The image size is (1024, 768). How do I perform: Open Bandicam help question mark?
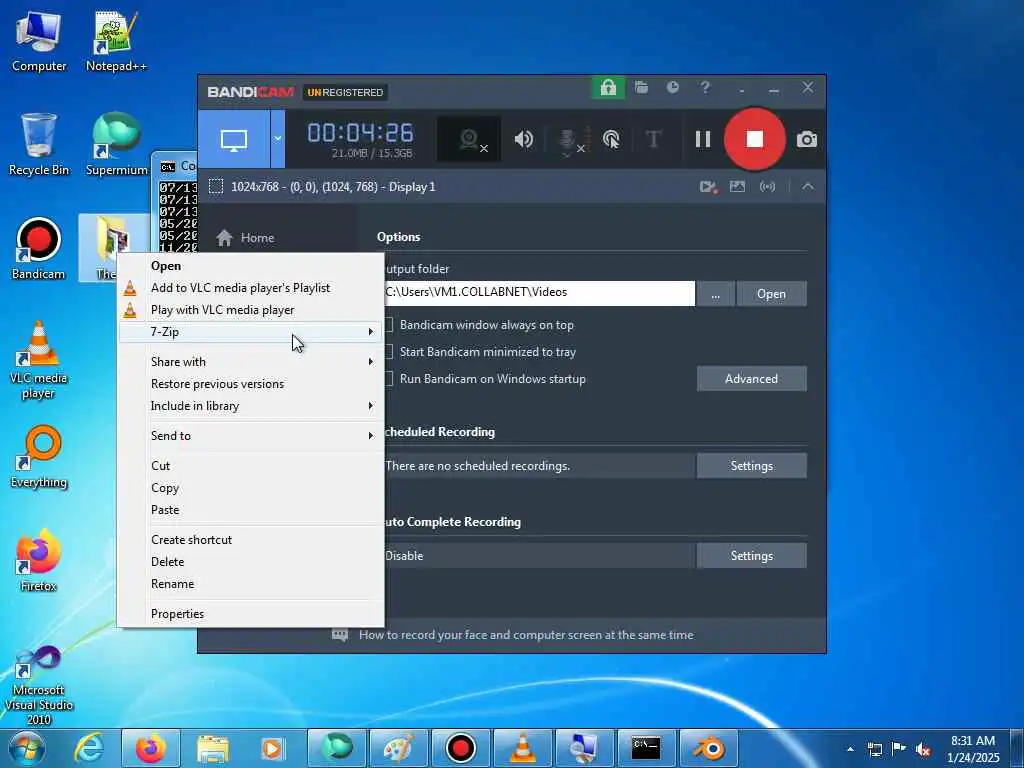coord(705,88)
